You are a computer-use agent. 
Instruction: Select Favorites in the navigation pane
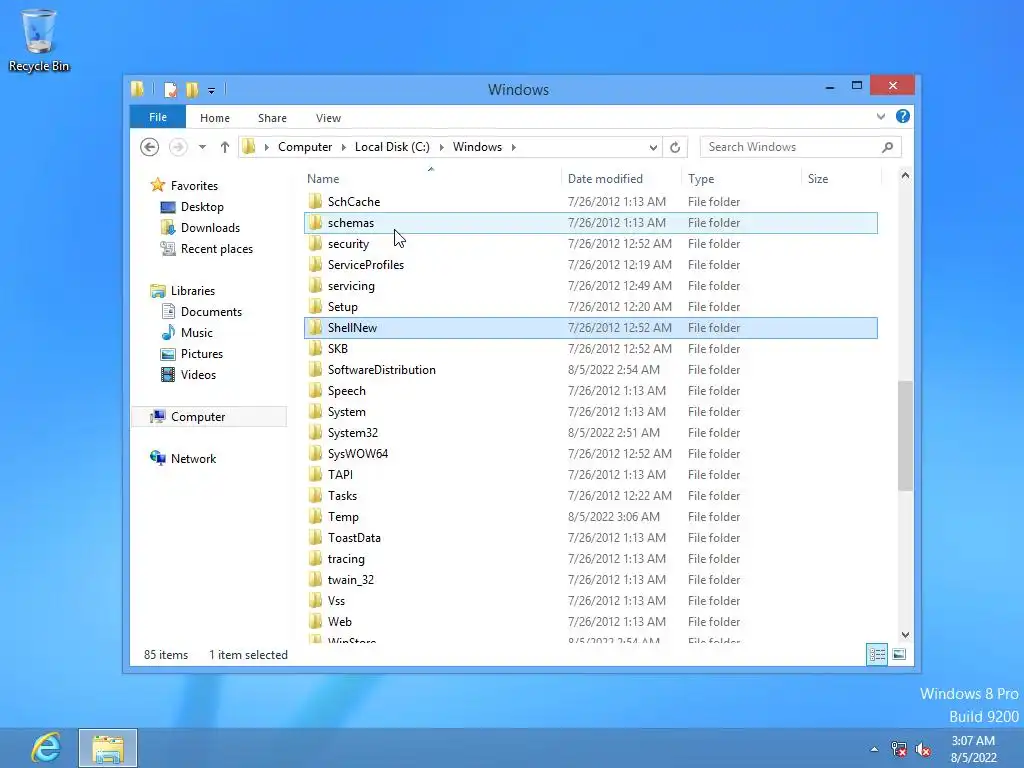[x=194, y=185]
